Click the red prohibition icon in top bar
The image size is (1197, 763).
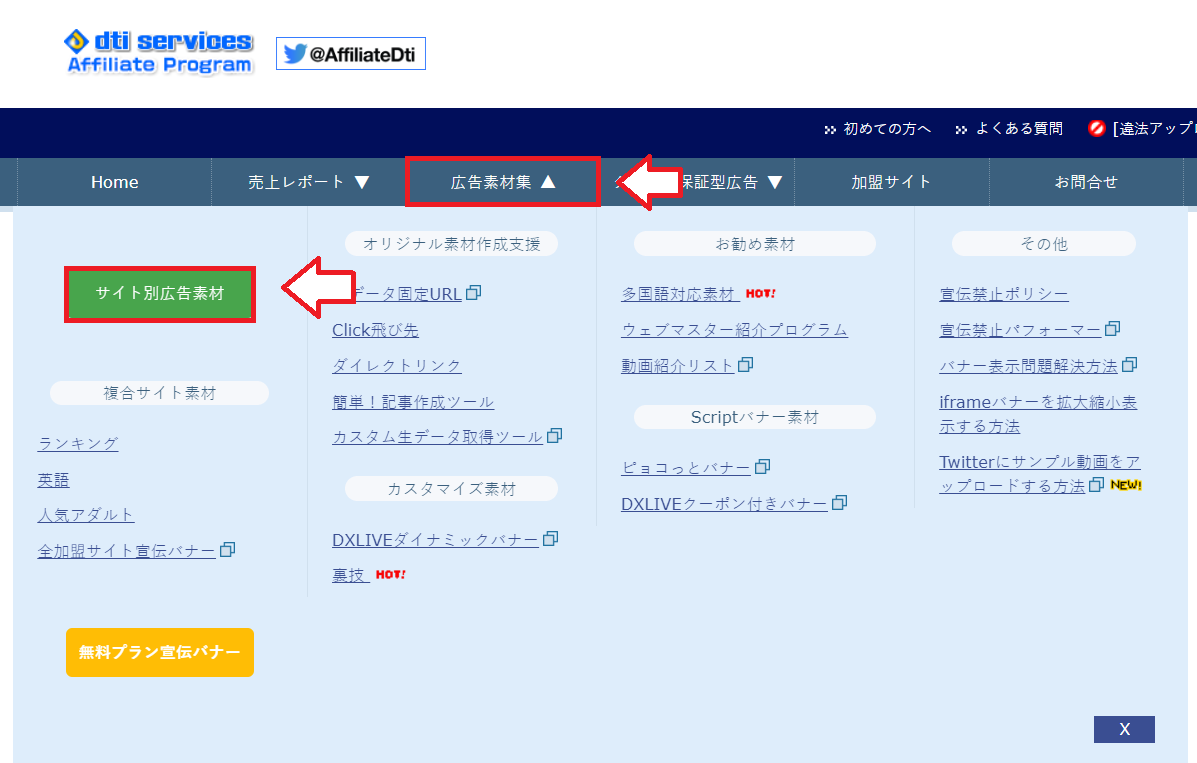(1096, 128)
